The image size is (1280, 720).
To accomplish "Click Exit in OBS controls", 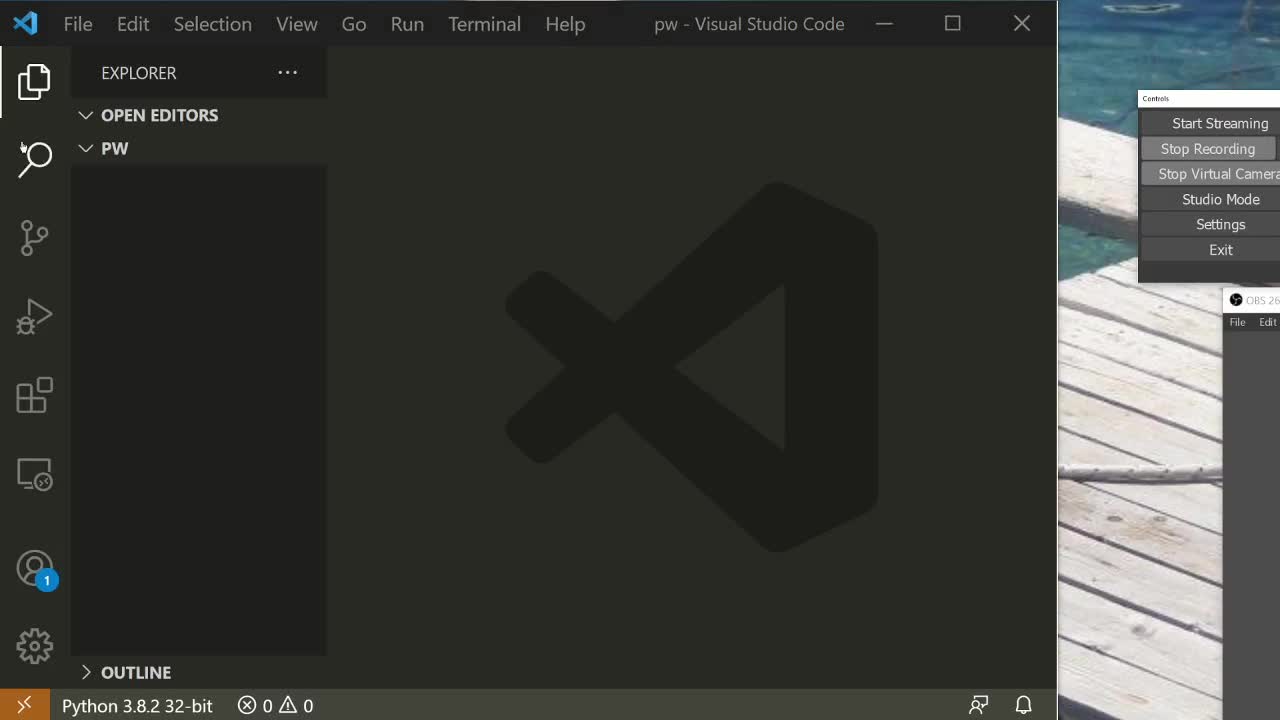I will point(1210,250).
